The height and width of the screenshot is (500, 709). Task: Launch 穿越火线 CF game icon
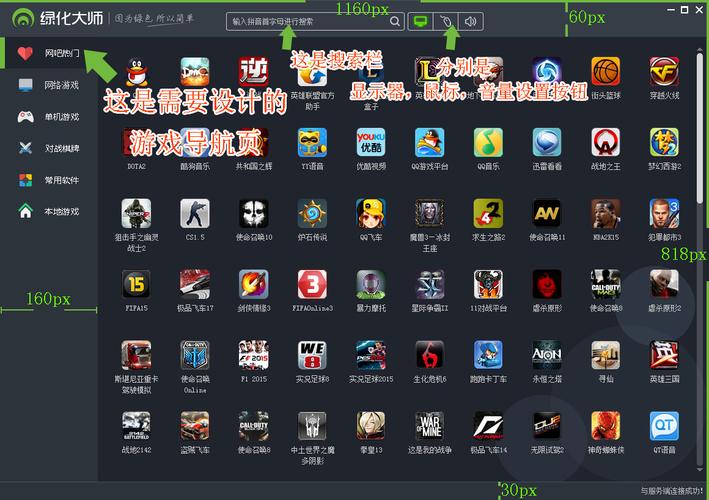664,71
